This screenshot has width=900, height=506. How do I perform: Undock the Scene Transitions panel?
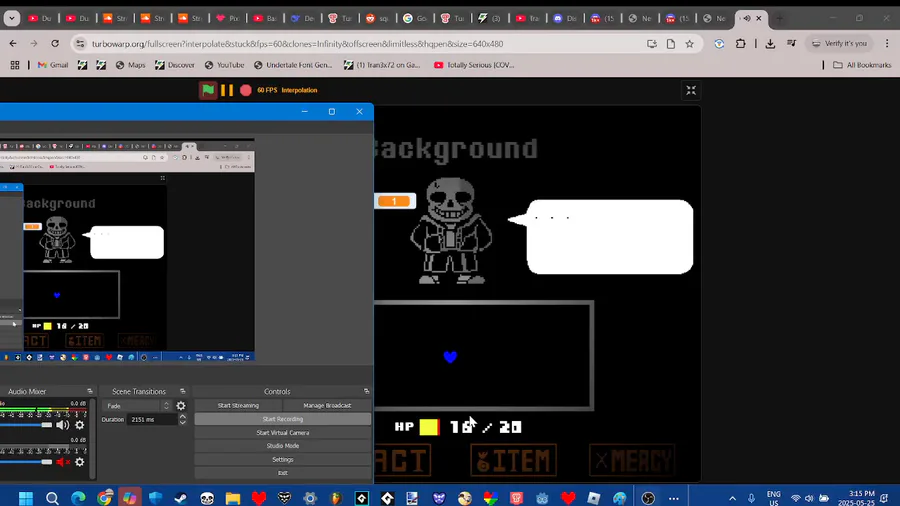(x=183, y=391)
